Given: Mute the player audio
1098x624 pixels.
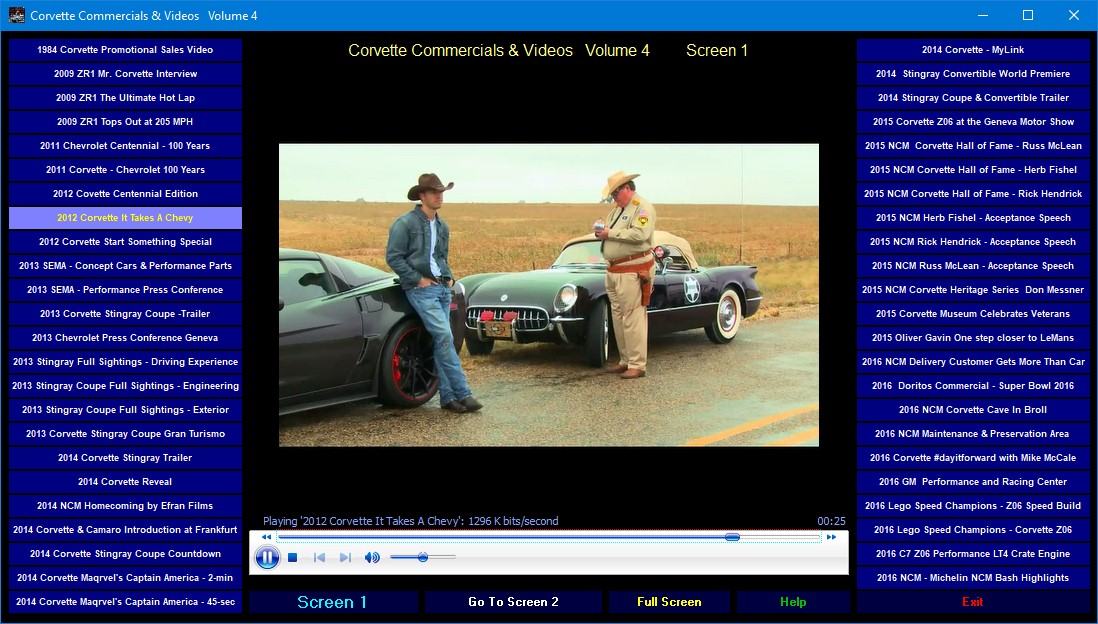Looking at the screenshot, I should pyautogui.click(x=372, y=557).
